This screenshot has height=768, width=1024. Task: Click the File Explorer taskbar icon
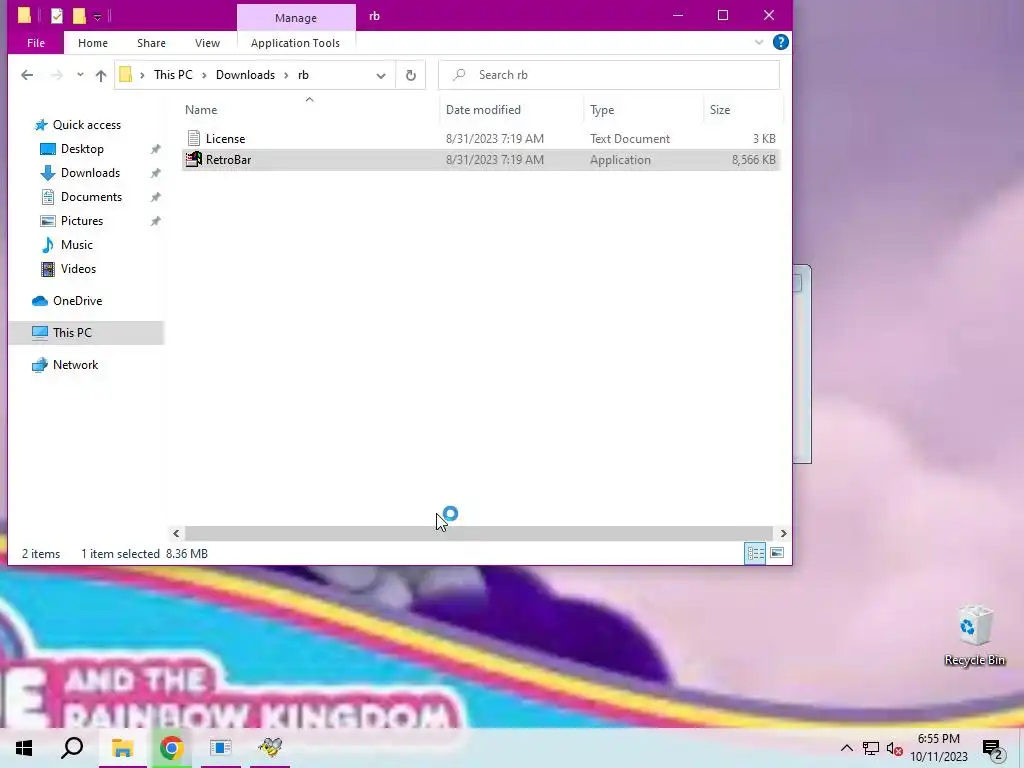(x=122, y=748)
